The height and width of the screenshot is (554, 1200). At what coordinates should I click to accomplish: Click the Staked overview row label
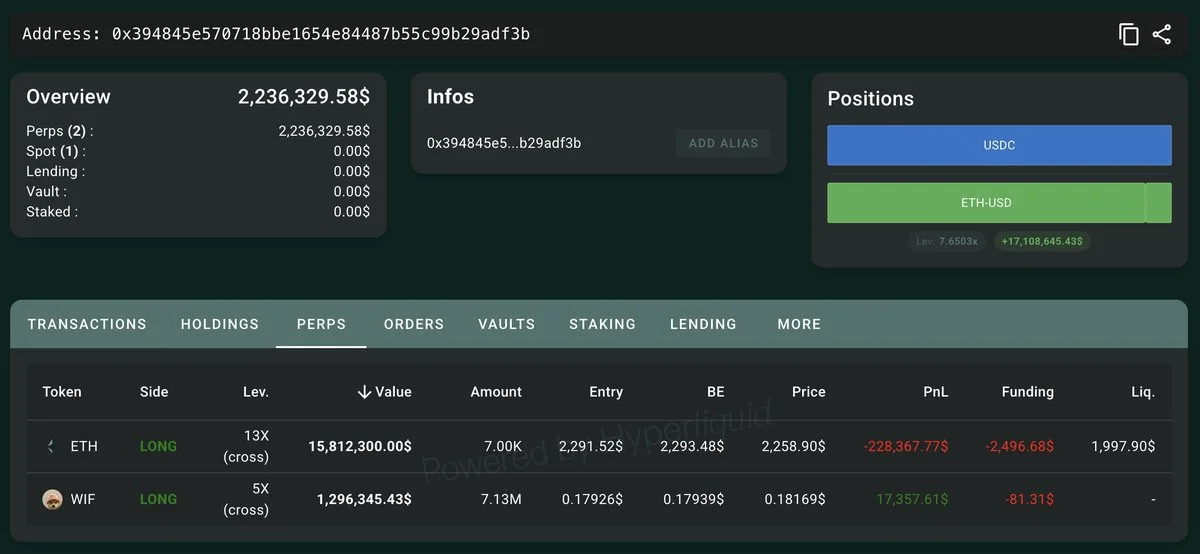tap(52, 211)
